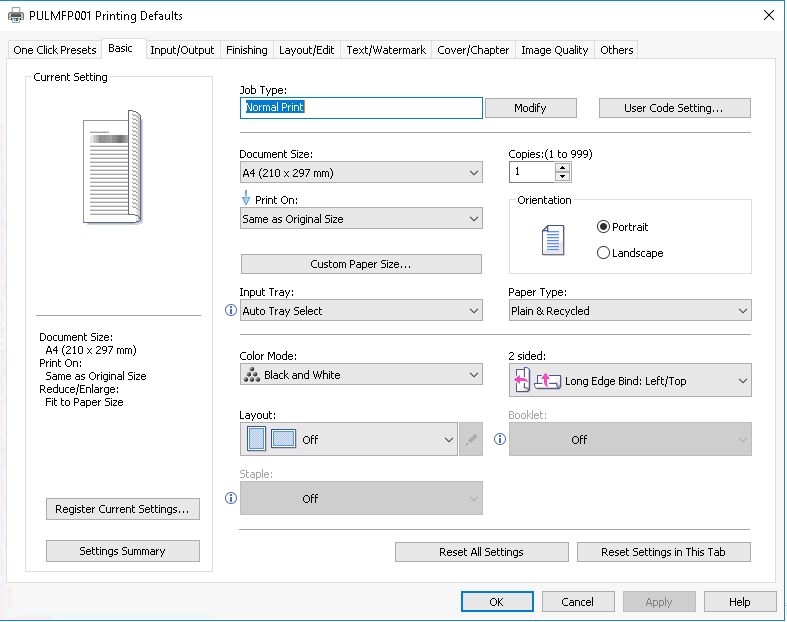Click the info icon beside Input Tray
Screen dimensions: 787x622
coord(231,310)
